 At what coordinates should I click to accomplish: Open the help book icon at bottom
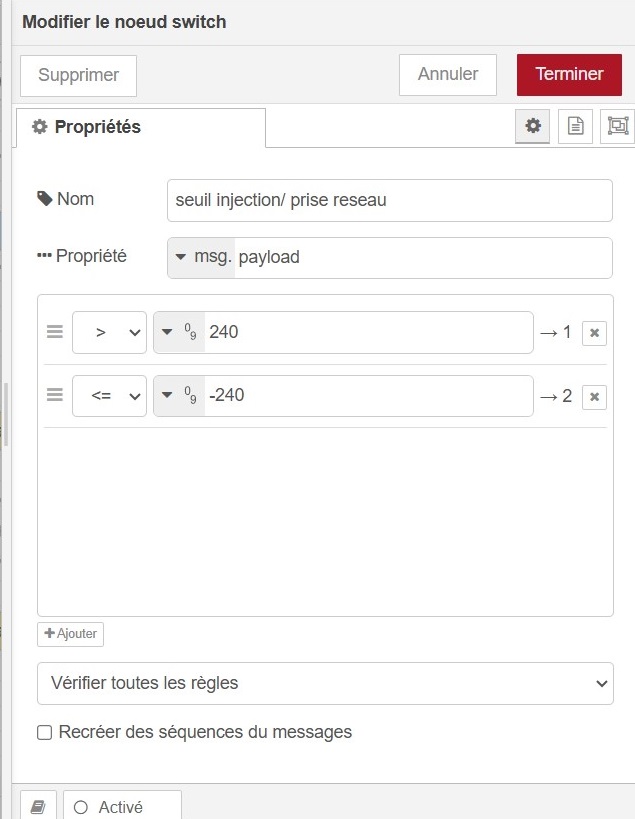pyautogui.click(x=38, y=806)
